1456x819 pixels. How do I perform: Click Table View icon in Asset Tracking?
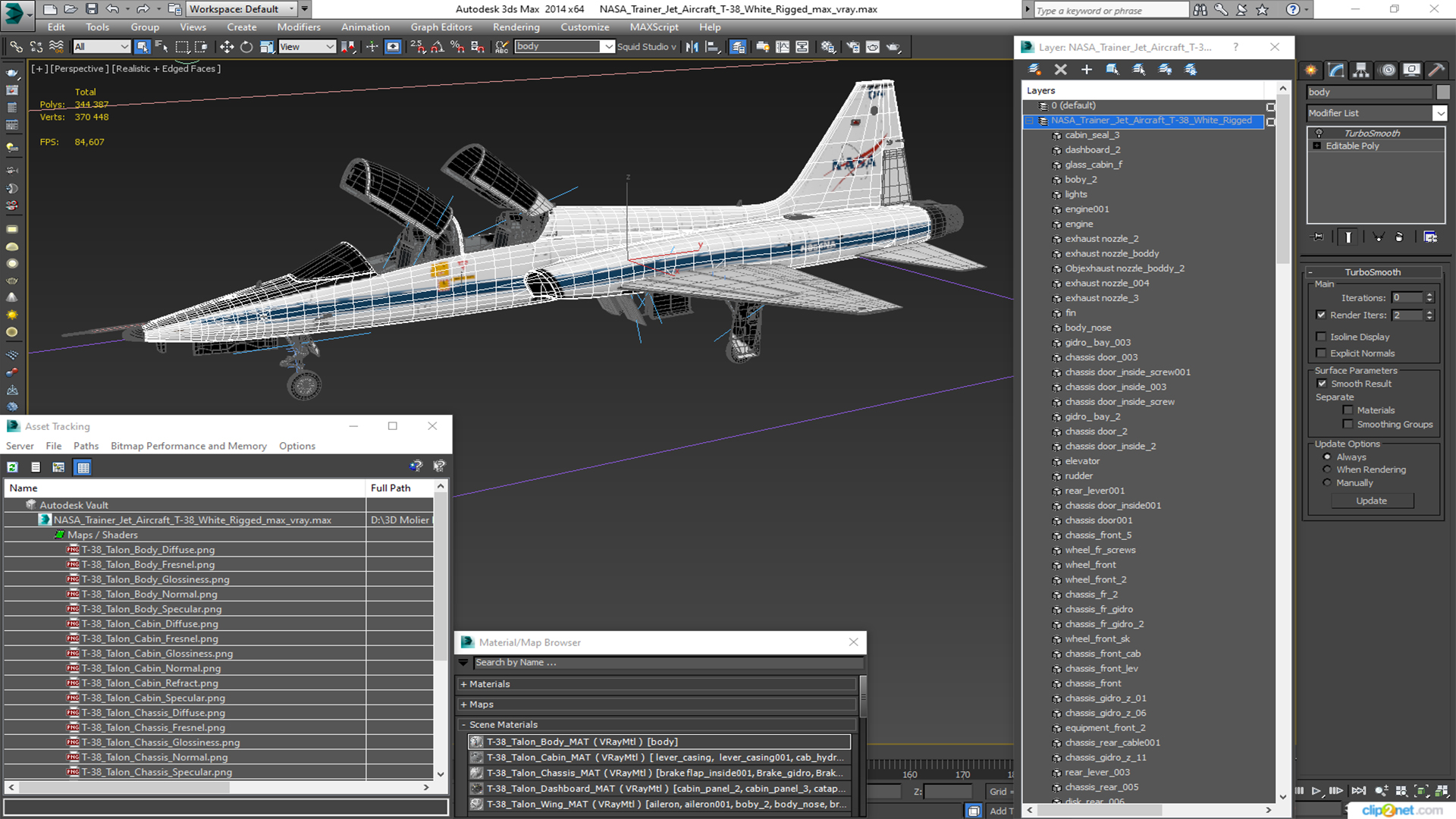pos(83,467)
